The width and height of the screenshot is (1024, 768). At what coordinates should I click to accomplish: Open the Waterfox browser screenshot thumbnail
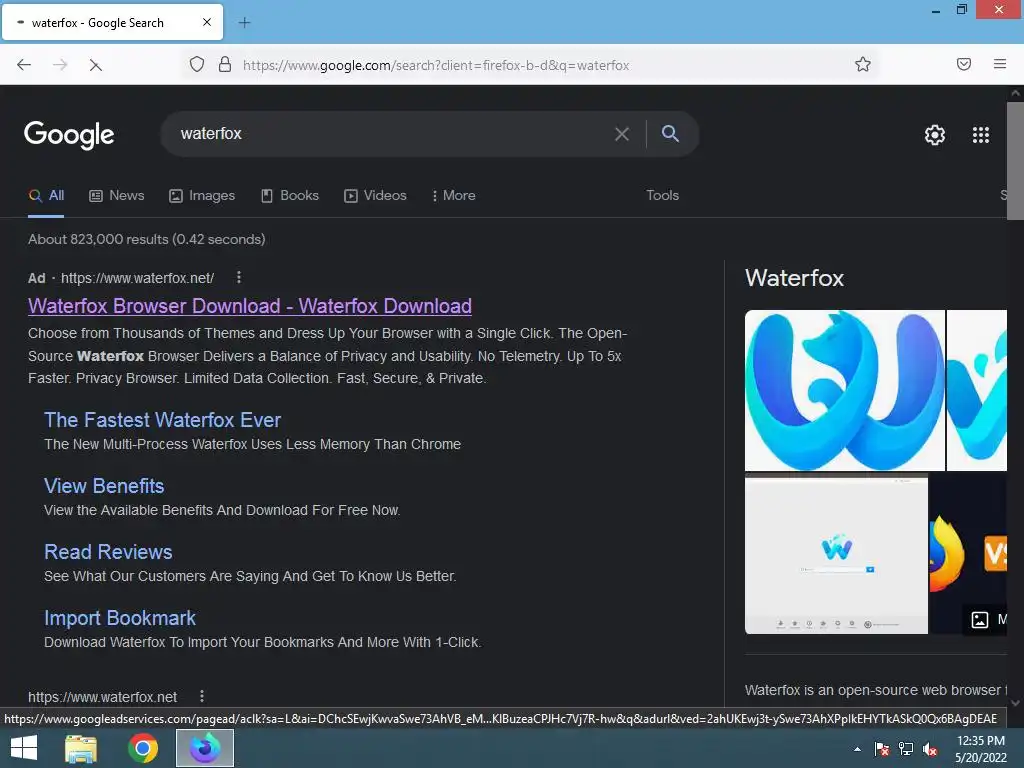click(x=836, y=554)
